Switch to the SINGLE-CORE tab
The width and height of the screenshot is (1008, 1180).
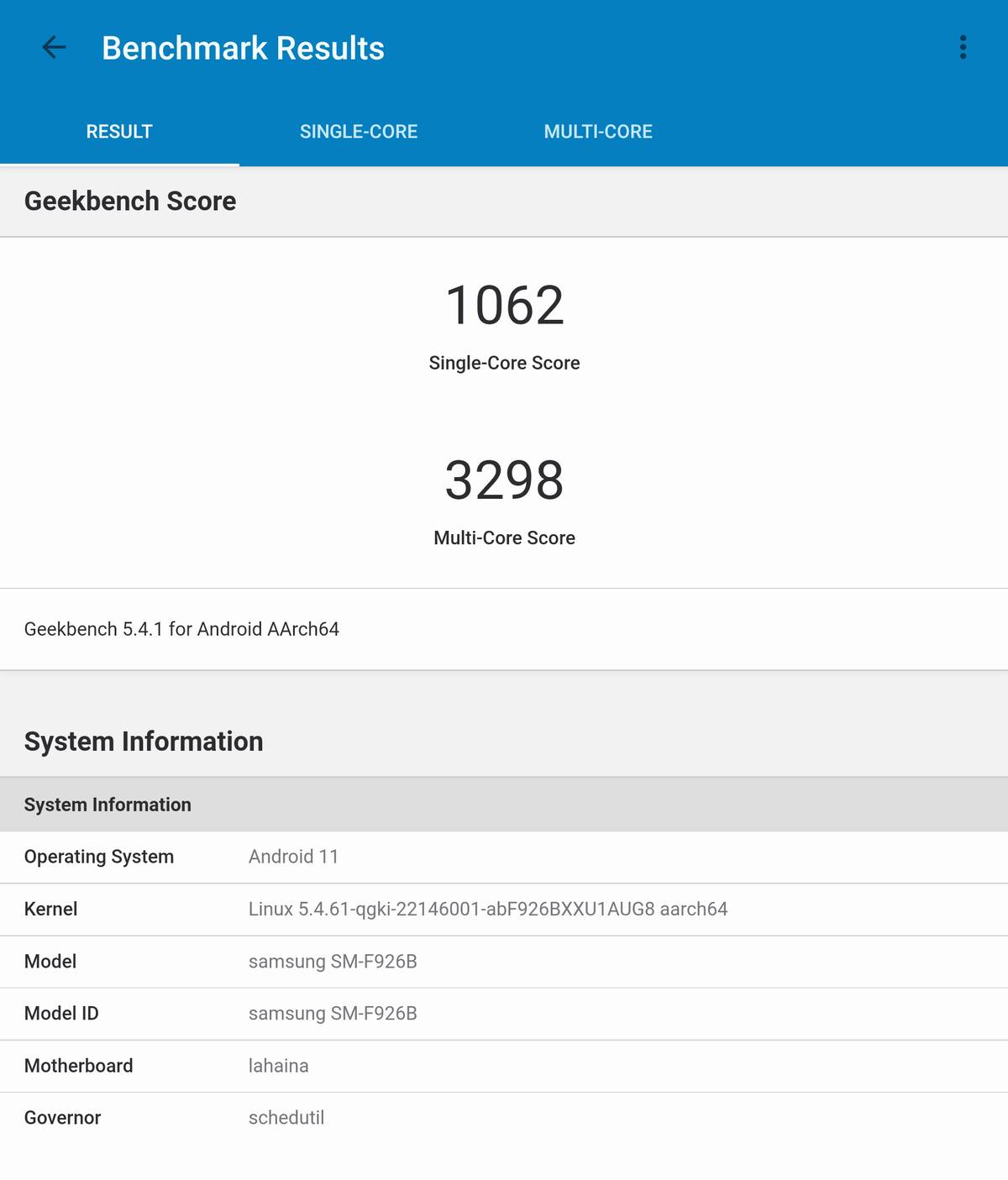pos(359,132)
